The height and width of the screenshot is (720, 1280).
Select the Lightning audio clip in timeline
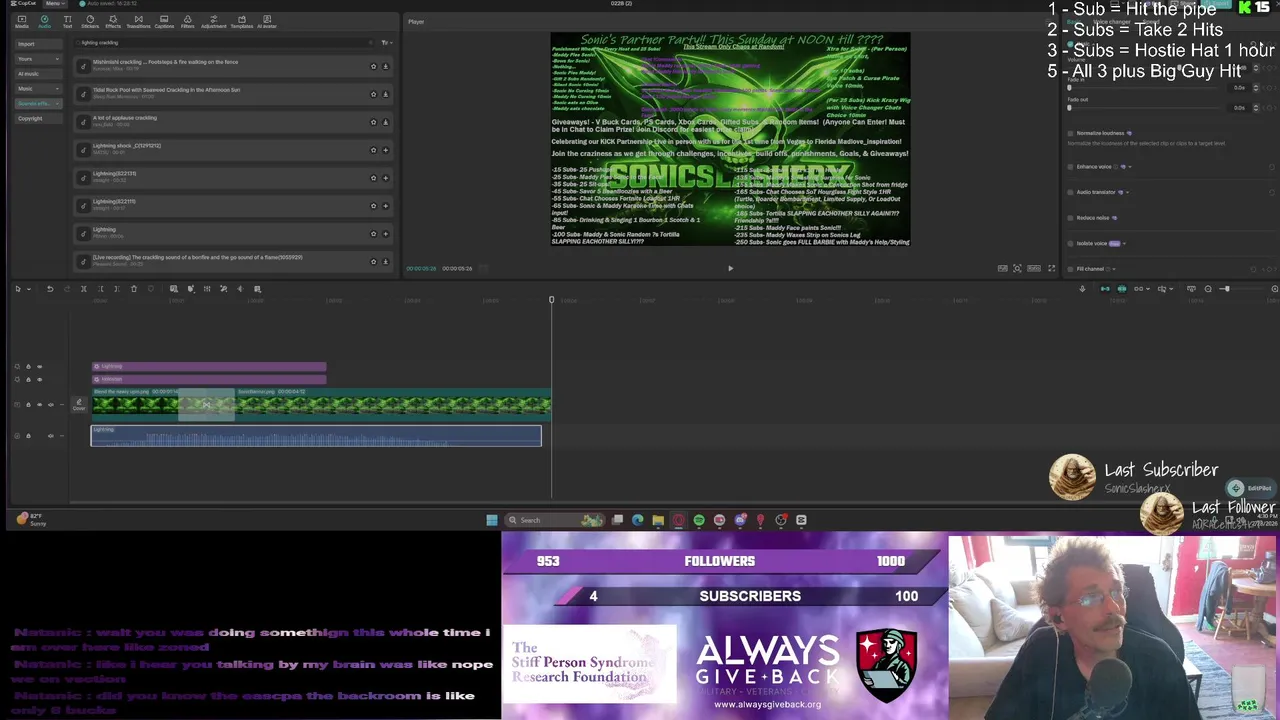[316, 436]
